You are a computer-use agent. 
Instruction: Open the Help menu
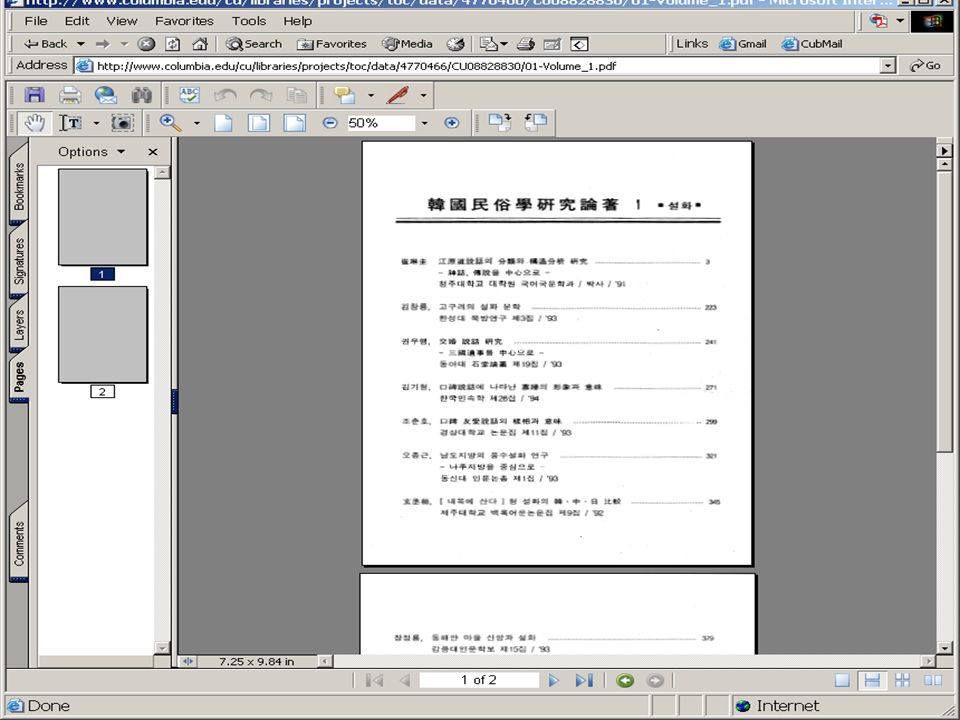click(298, 21)
